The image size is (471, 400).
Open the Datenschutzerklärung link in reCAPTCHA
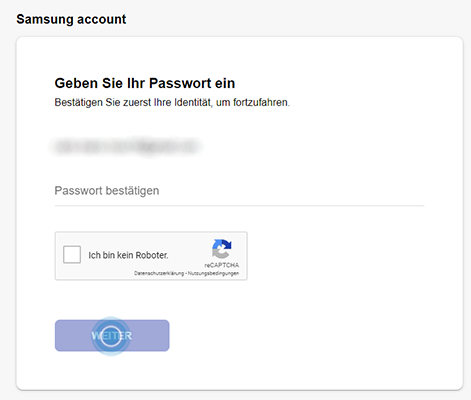point(159,273)
